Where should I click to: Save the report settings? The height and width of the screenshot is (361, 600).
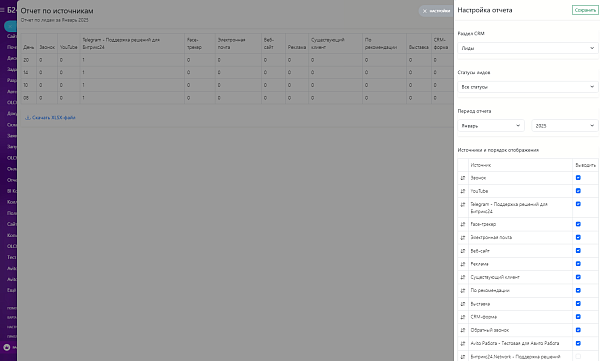tap(585, 10)
